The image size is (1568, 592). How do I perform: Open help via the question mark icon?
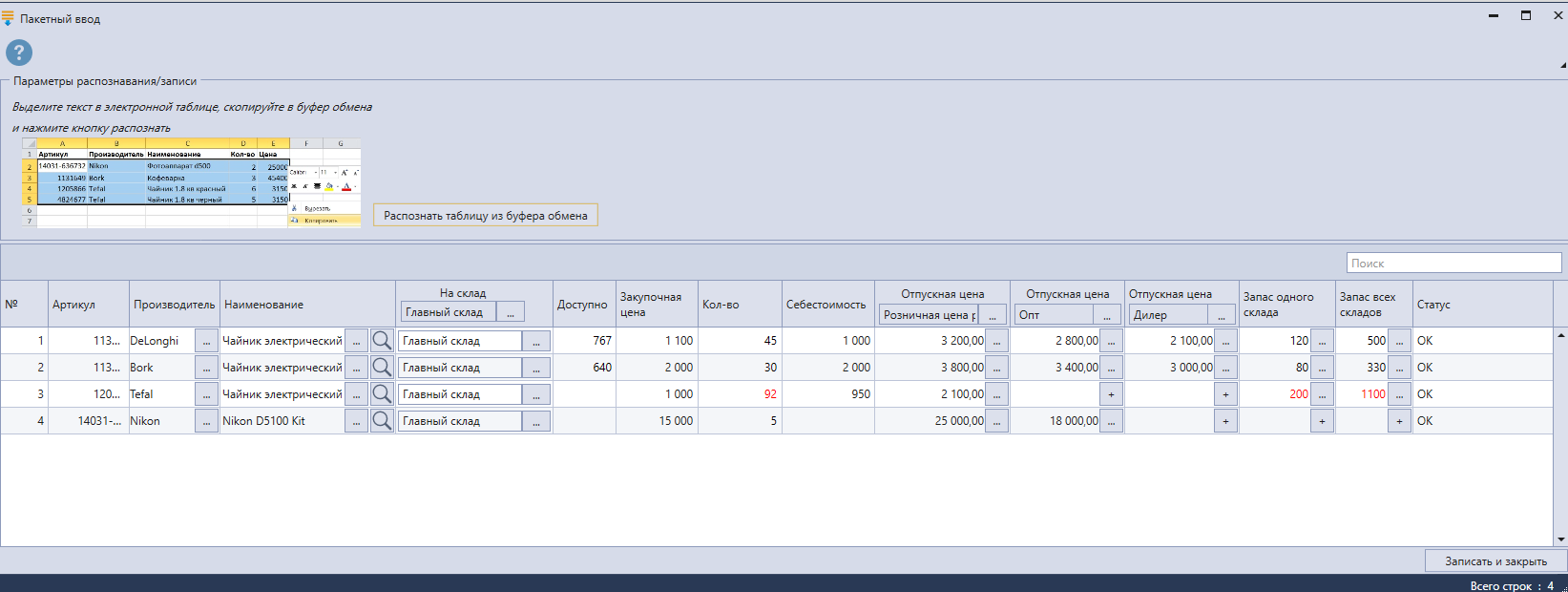point(18,53)
